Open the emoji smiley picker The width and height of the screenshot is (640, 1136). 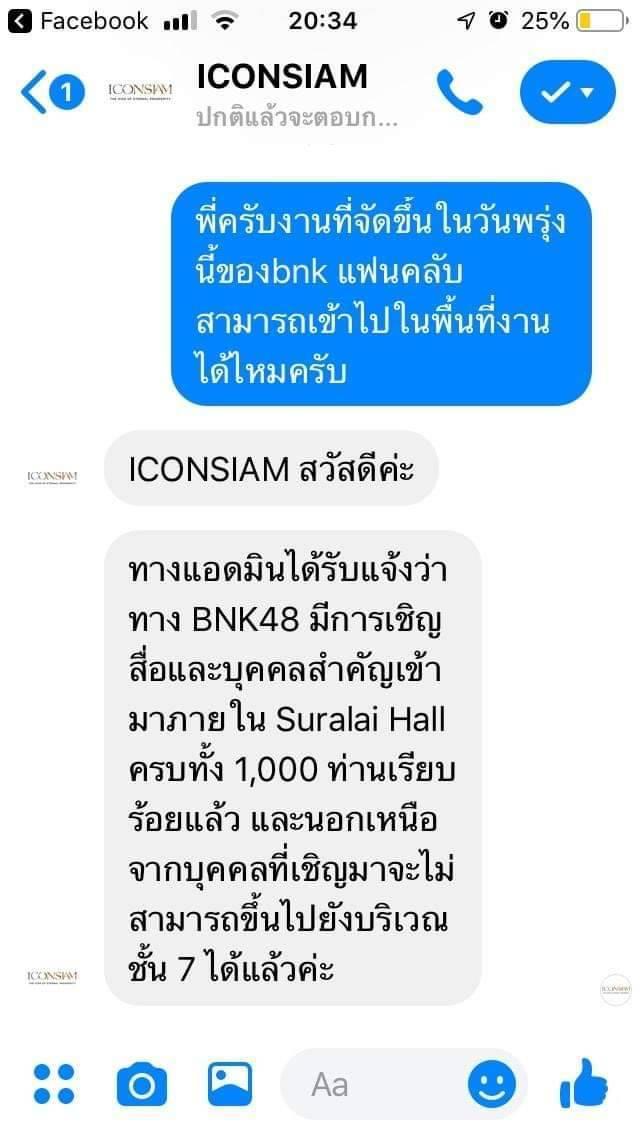[x=492, y=1085]
